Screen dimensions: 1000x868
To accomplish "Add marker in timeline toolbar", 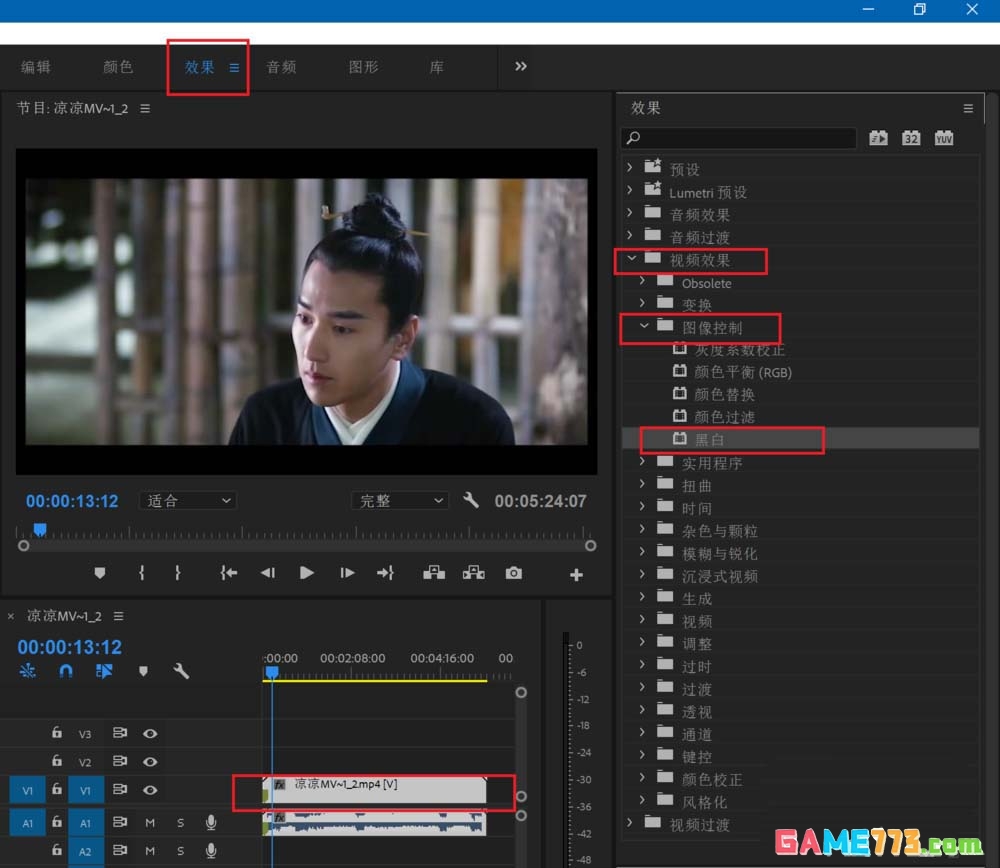I will tap(143, 671).
